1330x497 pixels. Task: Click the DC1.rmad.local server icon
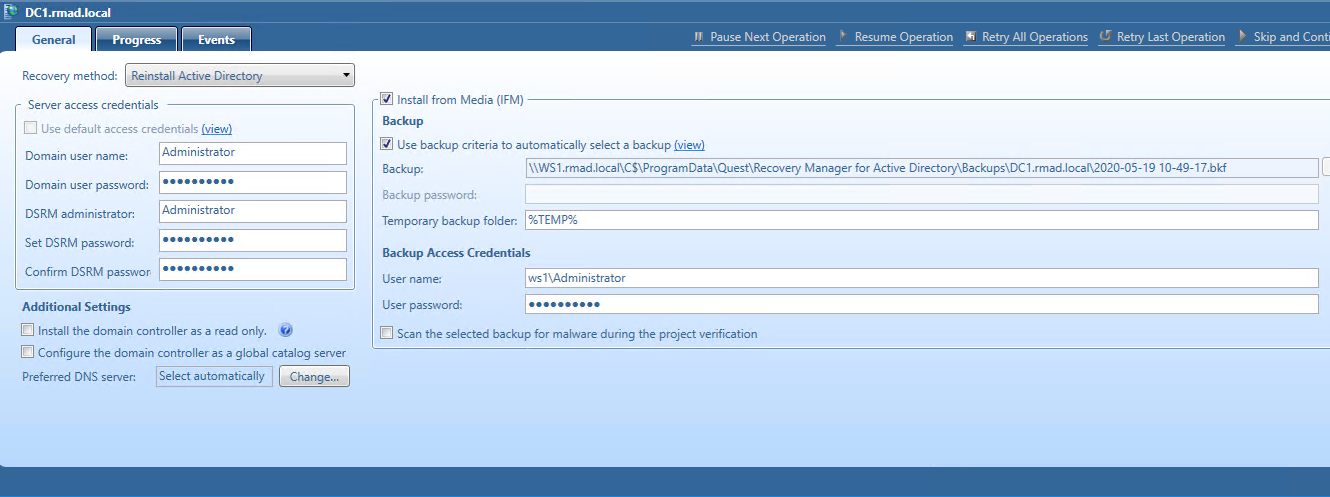coord(11,12)
